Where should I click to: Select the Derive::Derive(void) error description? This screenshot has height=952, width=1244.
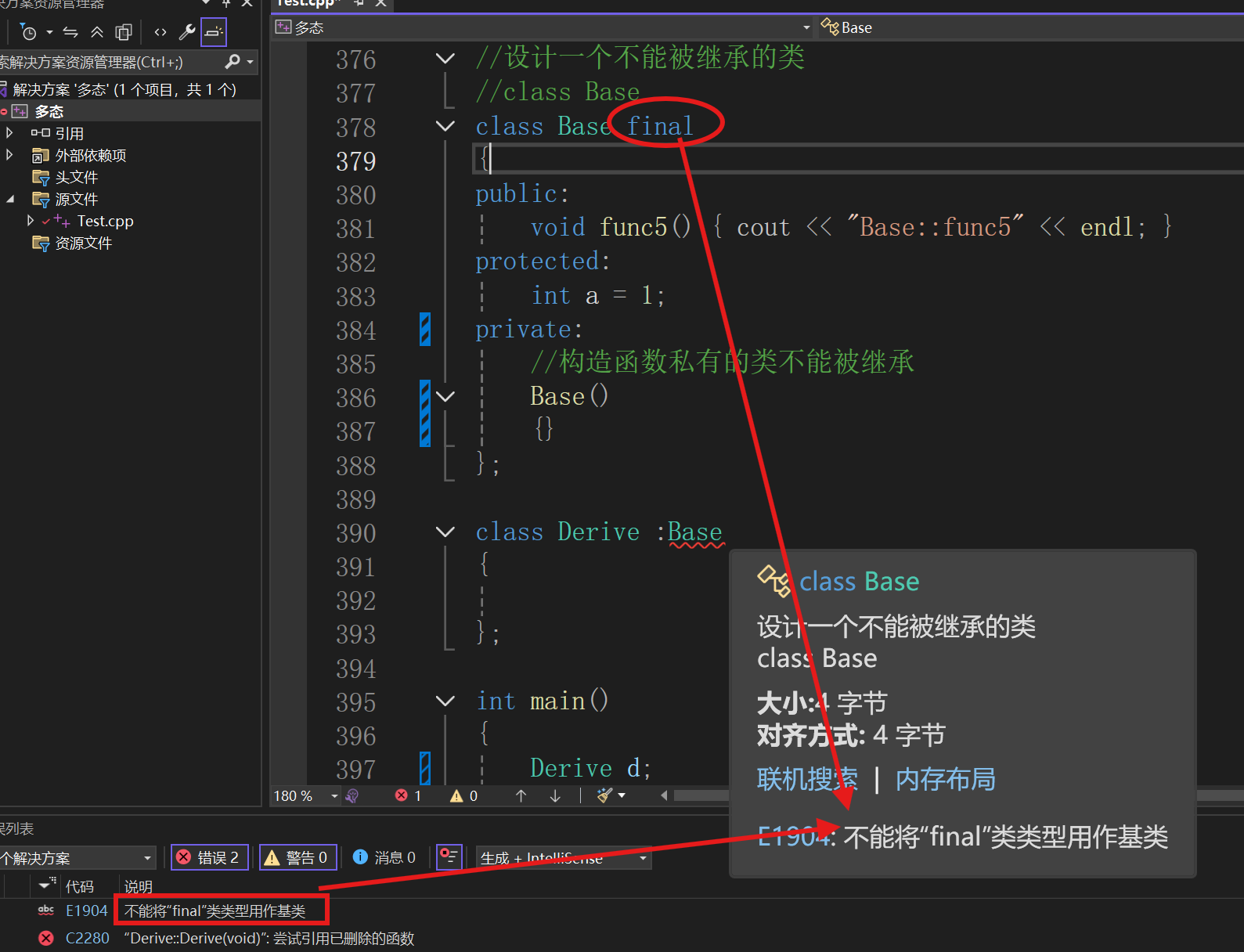point(269,938)
